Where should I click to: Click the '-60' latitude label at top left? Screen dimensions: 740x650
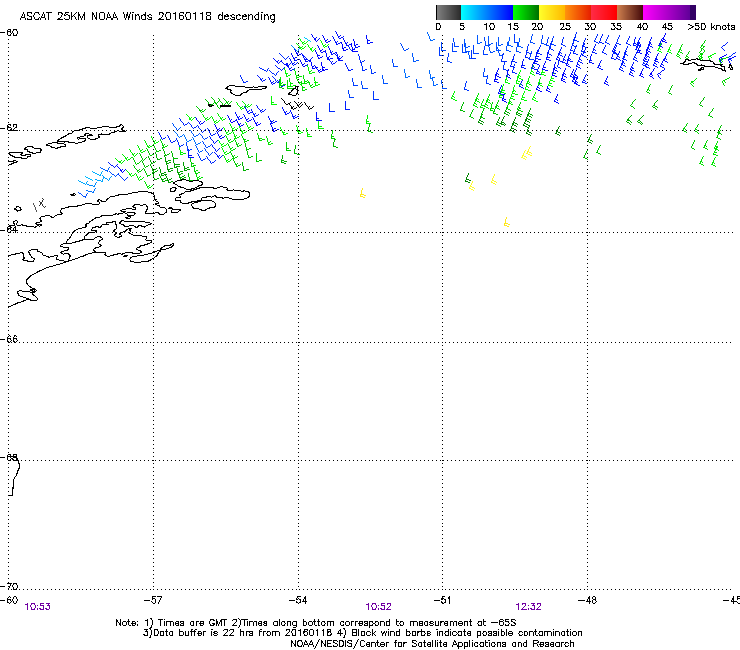[x=9, y=33]
